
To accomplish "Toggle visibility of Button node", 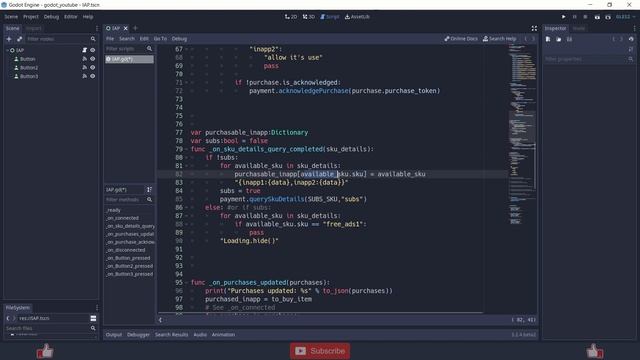I will click(x=93, y=59).
